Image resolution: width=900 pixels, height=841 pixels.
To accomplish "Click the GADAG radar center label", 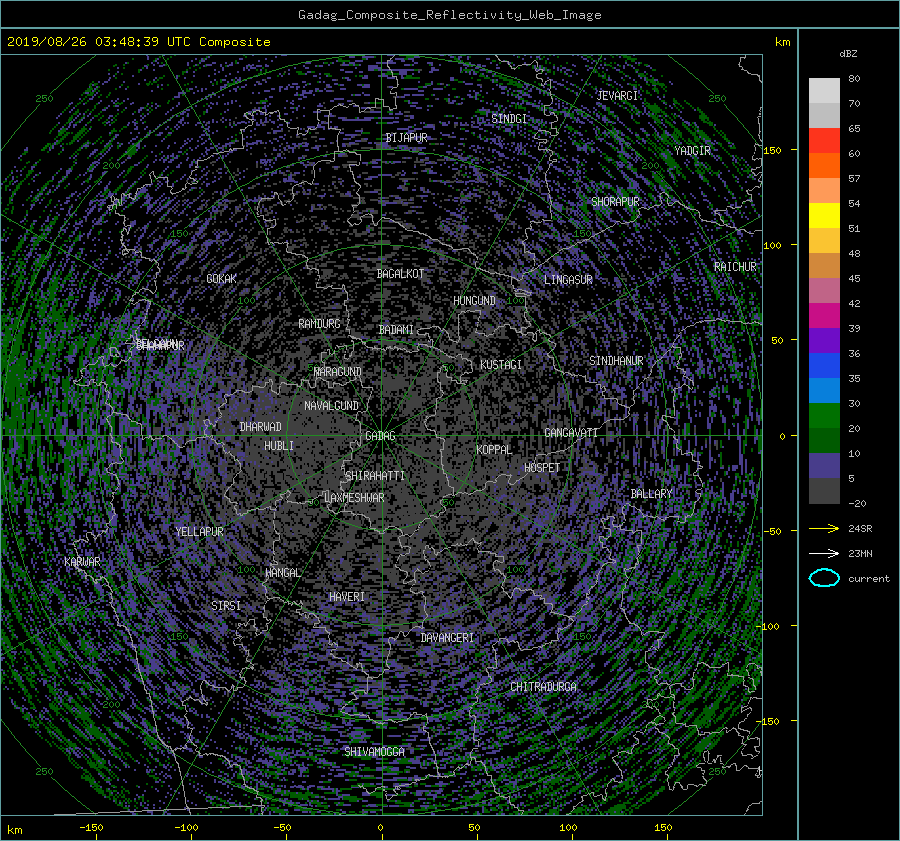I will (x=380, y=436).
